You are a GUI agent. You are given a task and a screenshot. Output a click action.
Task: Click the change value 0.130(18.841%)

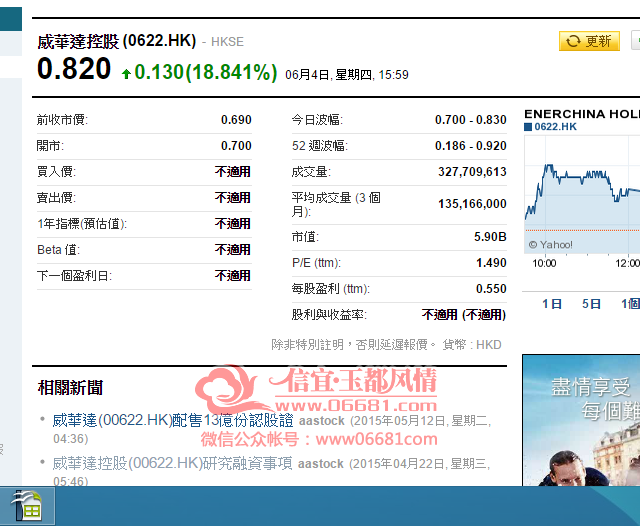tap(206, 72)
